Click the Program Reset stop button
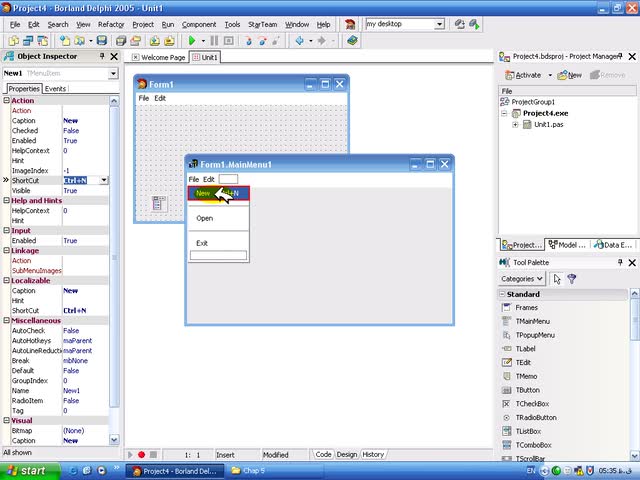The width and height of the screenshot is (640, 480). 229,41
